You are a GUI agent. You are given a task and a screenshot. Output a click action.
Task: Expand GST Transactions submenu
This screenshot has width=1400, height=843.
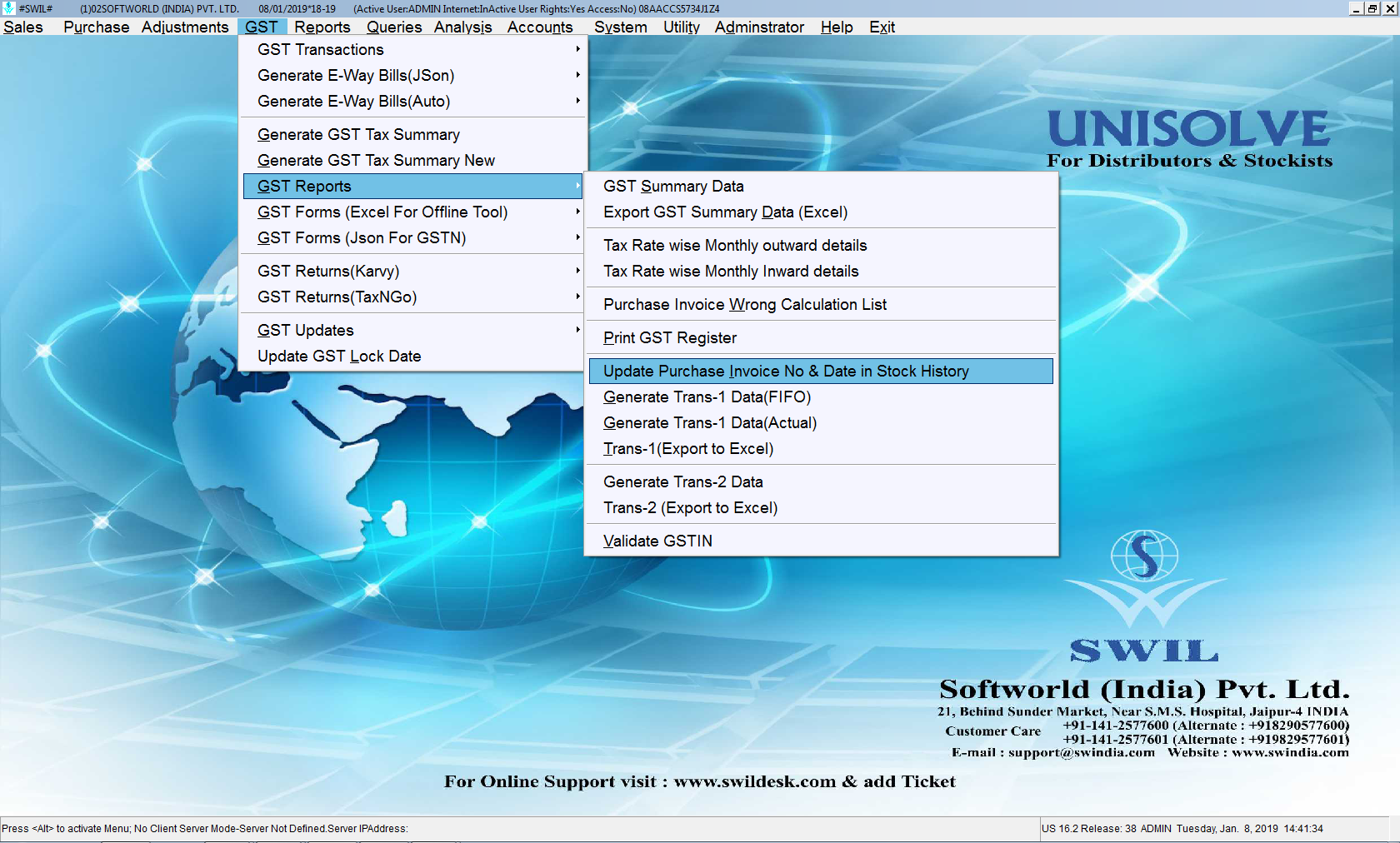[414, 50]
